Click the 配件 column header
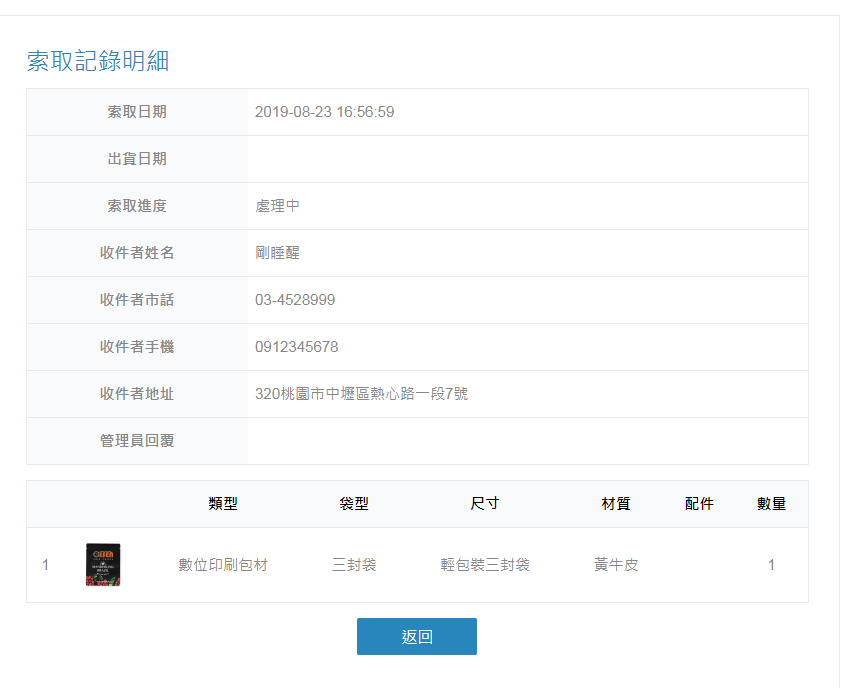 (699, 504)
